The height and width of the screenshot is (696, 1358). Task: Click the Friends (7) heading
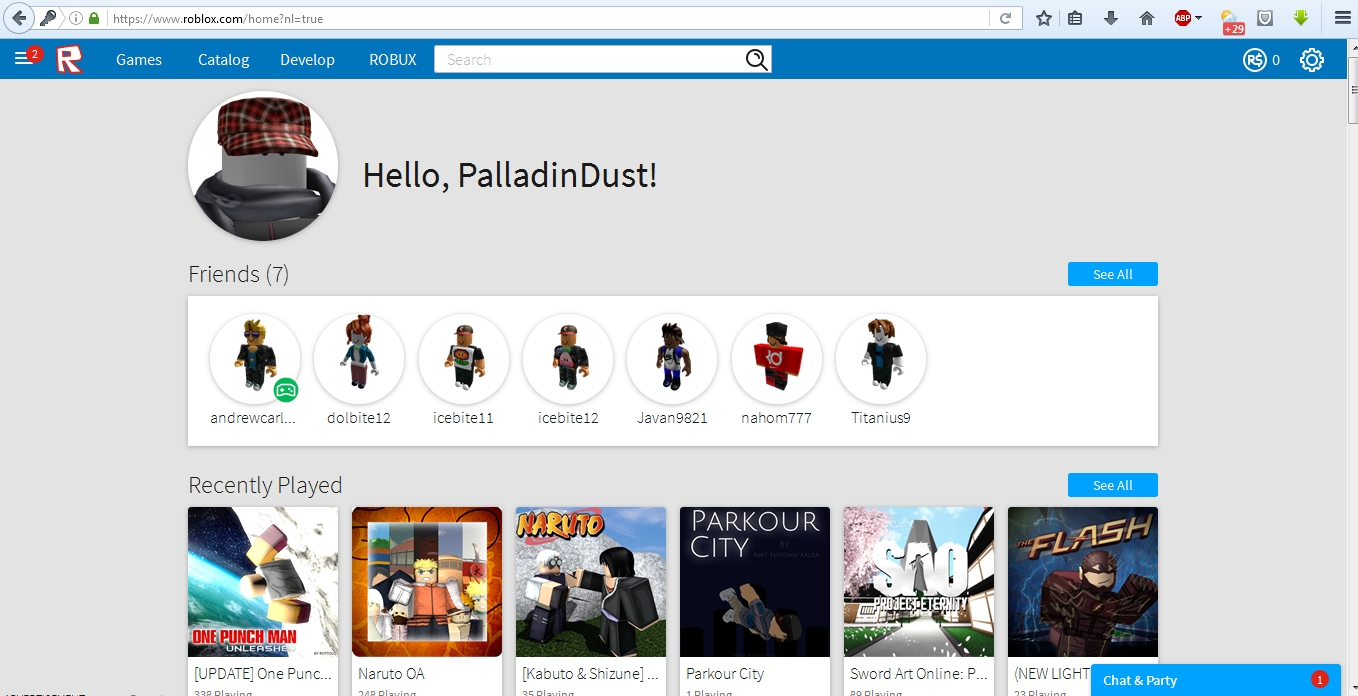pyautogui.click(x=239, y=274)
